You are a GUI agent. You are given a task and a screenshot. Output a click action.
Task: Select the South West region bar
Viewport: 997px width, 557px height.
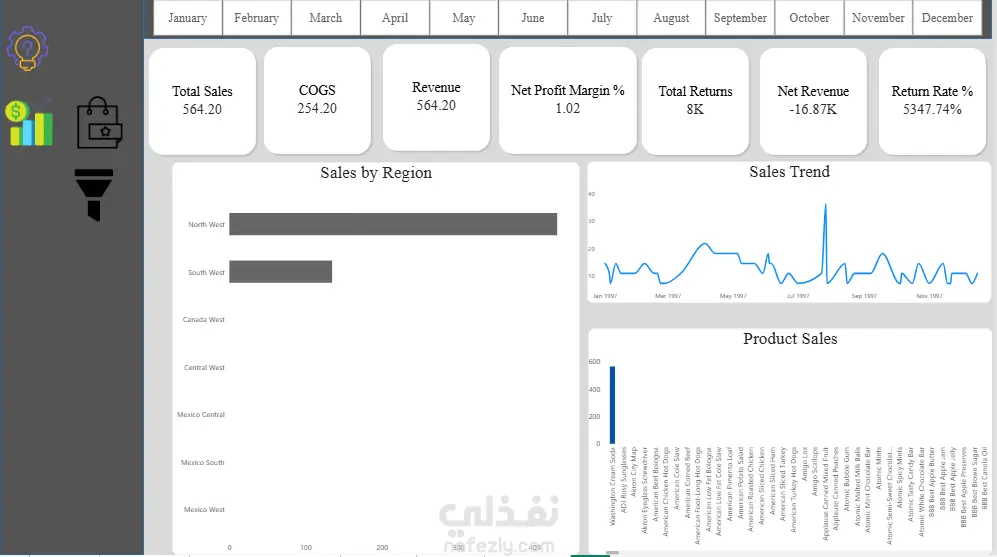coord(280,272)
